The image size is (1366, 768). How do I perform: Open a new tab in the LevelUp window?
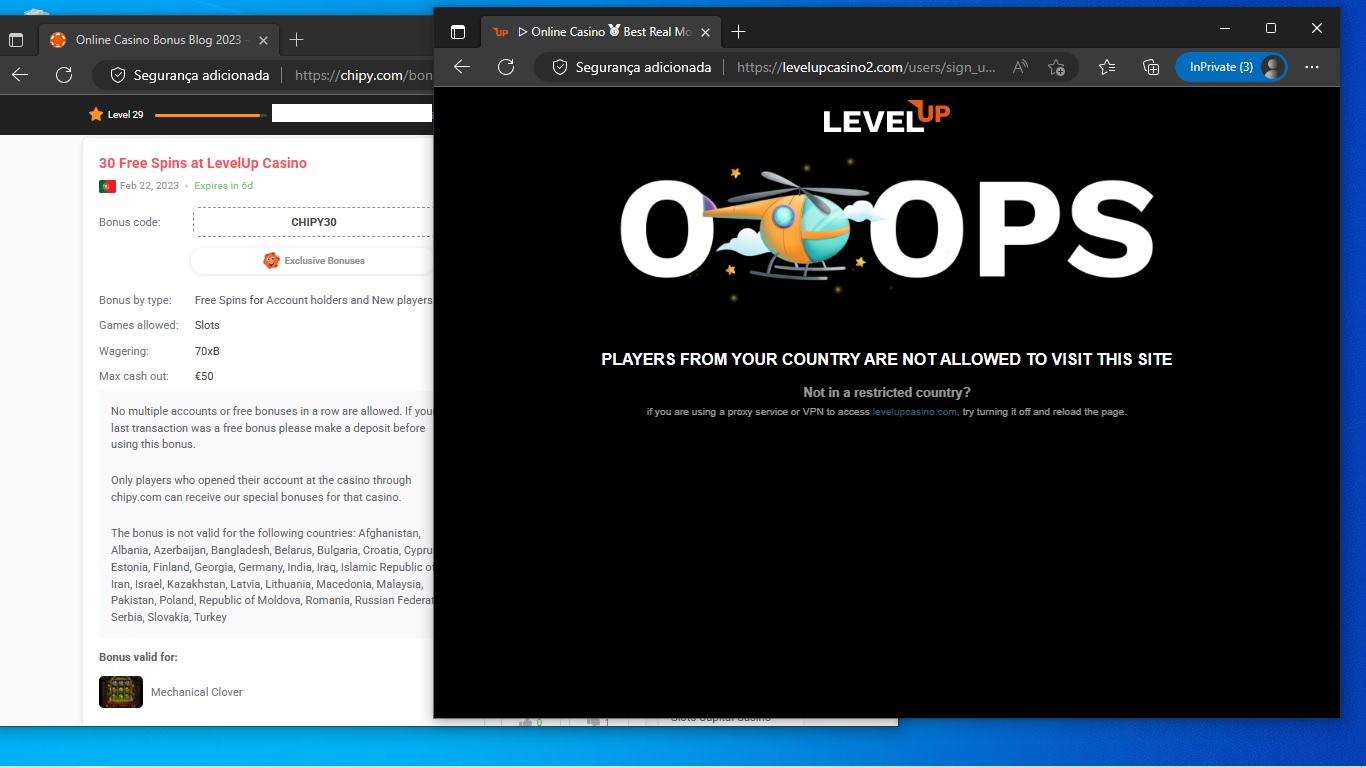(x=738, y=32)
